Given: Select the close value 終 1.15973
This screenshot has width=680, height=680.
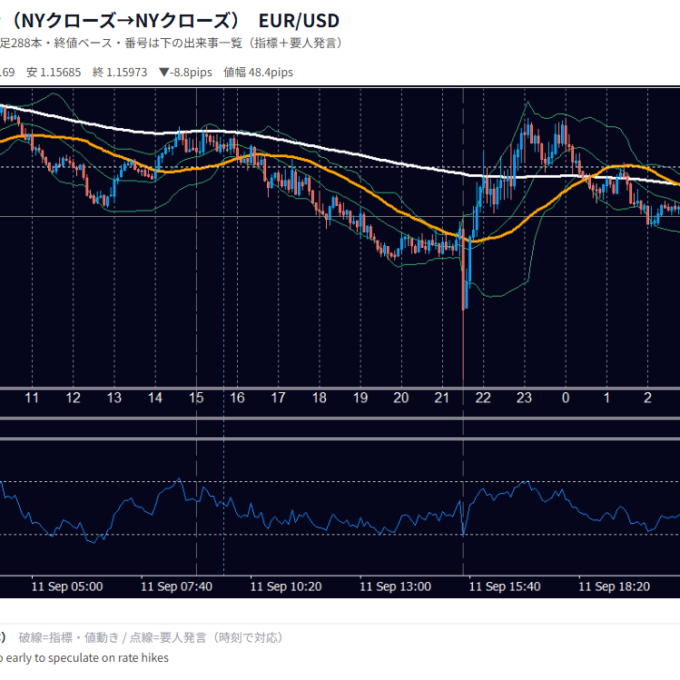Looking at the screenshot, I should 120,72.
